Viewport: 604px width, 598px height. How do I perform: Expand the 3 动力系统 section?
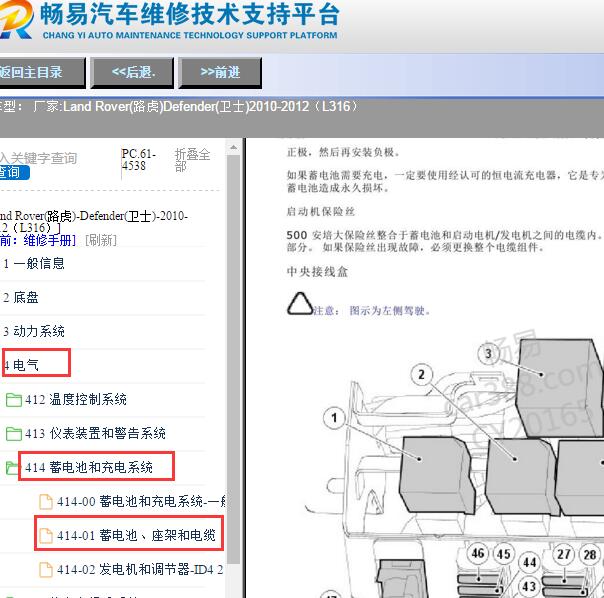pyautogui.click(x=34, y=331)
